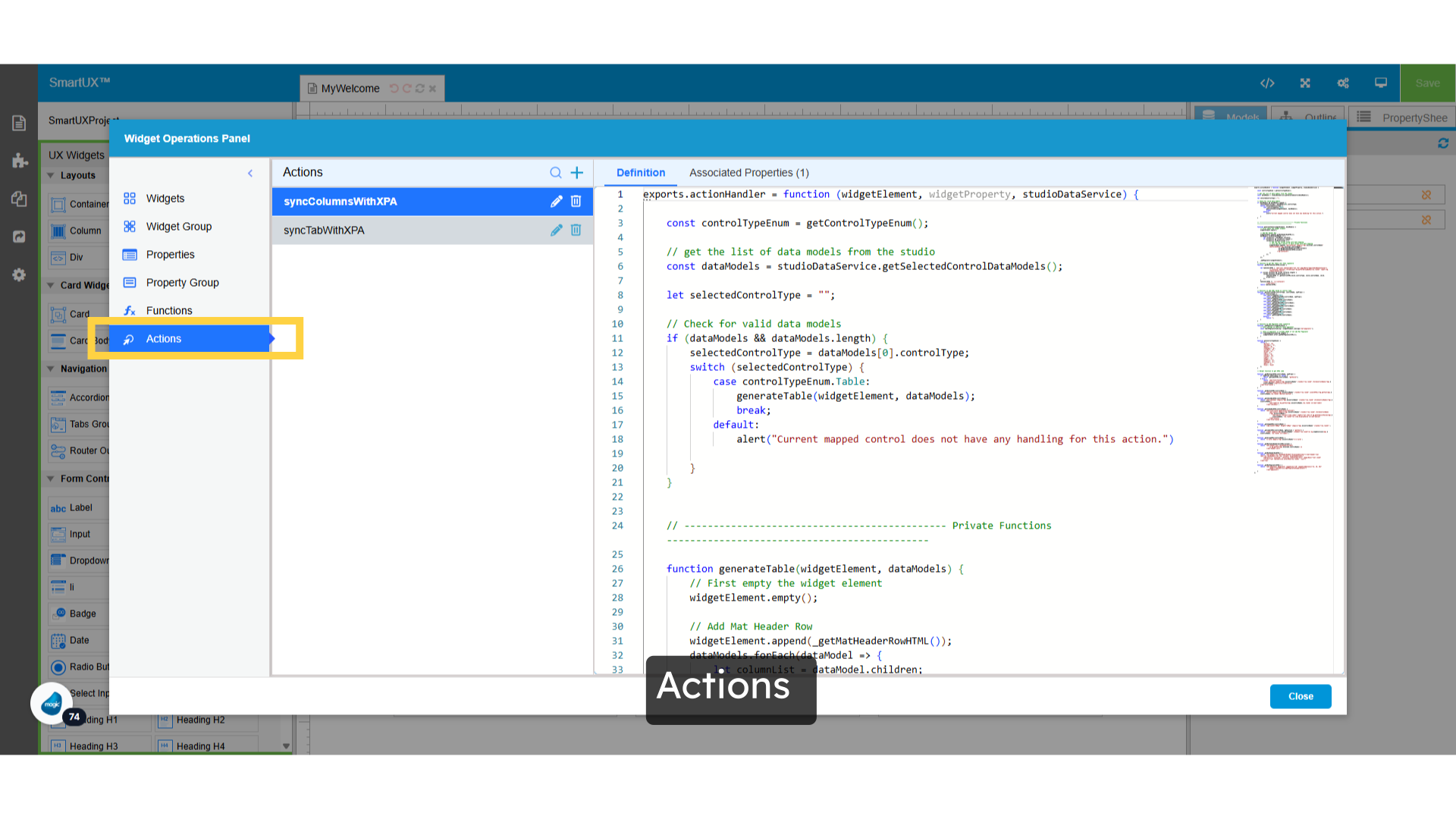The height and width of the screenshot is (819, 1456).
Task: Click the Close button
Action: [1300, 696]
